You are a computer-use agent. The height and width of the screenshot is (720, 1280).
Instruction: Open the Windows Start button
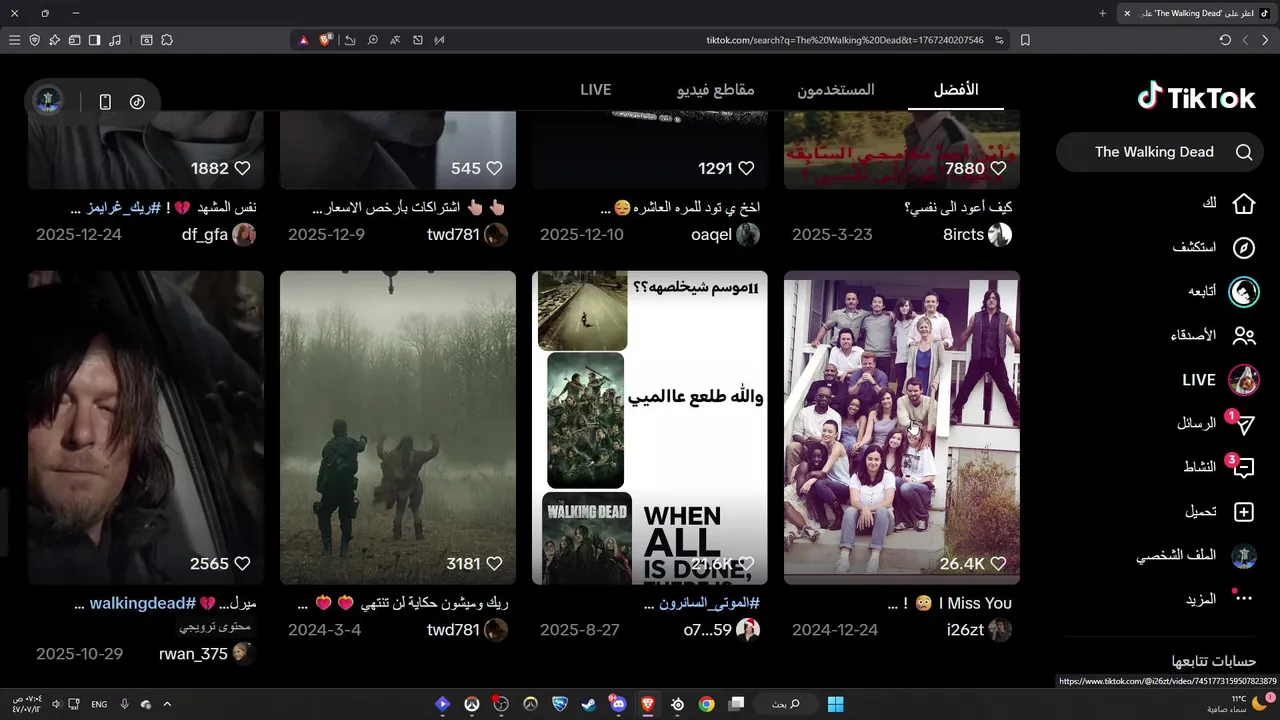[x=836, y=704]
